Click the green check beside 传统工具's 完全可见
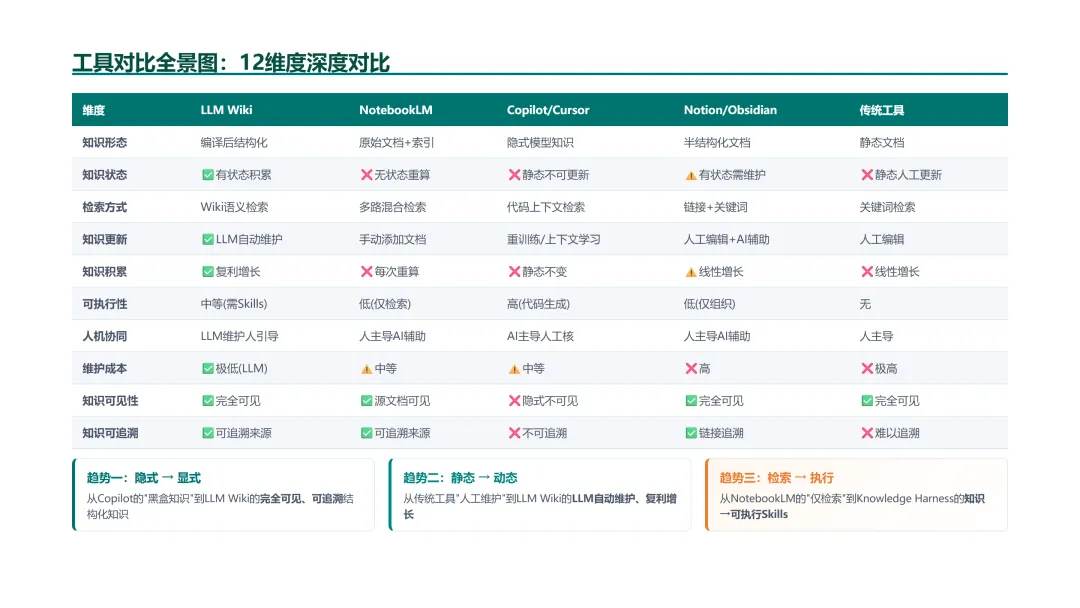Viewport: 1080px width, 608px height. (867, 401)
